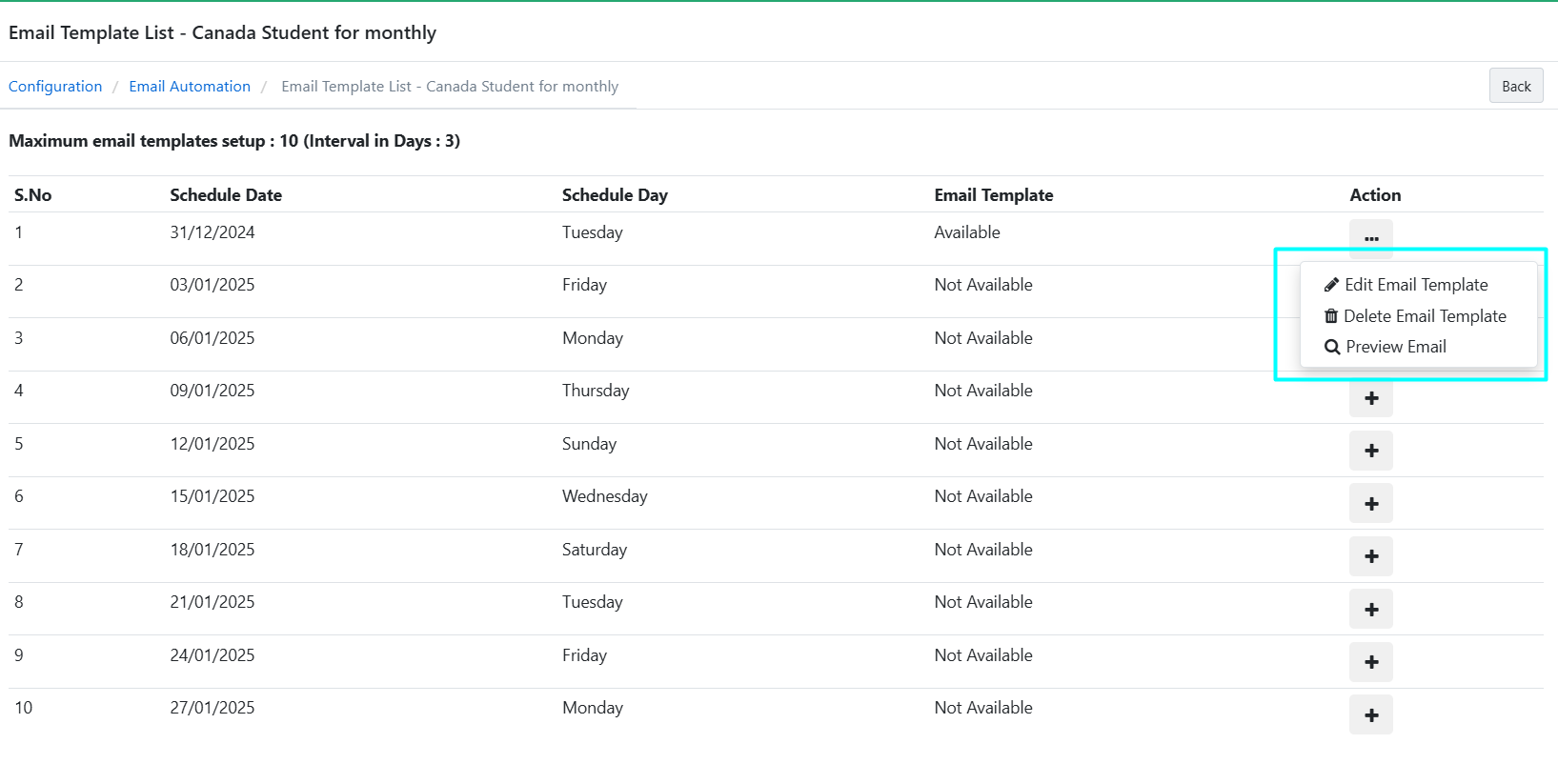
Task: Click the Schedule Date column header
Action: (x=226, y=195)
